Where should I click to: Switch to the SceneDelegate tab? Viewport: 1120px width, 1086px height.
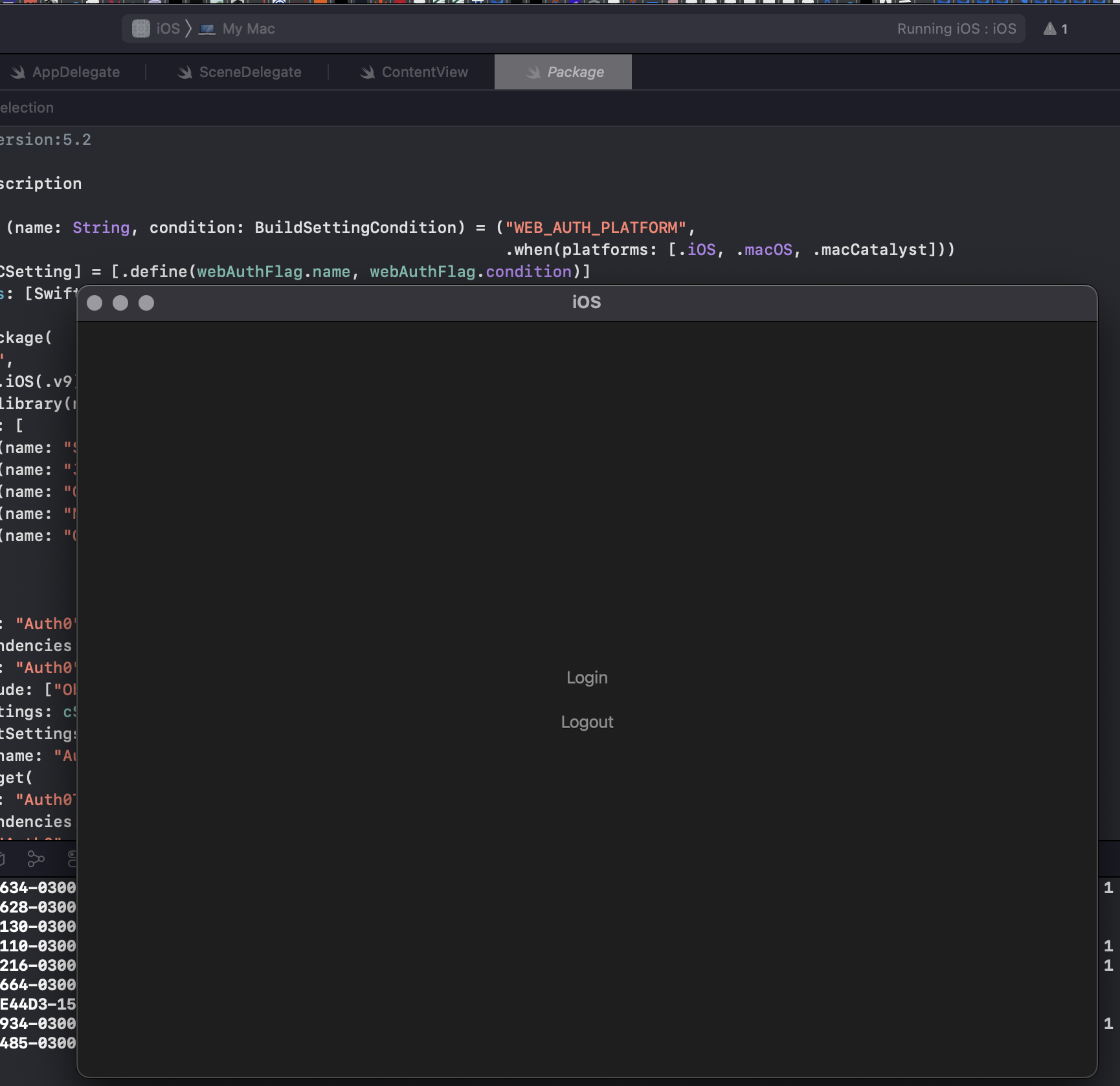click(249, 72)
